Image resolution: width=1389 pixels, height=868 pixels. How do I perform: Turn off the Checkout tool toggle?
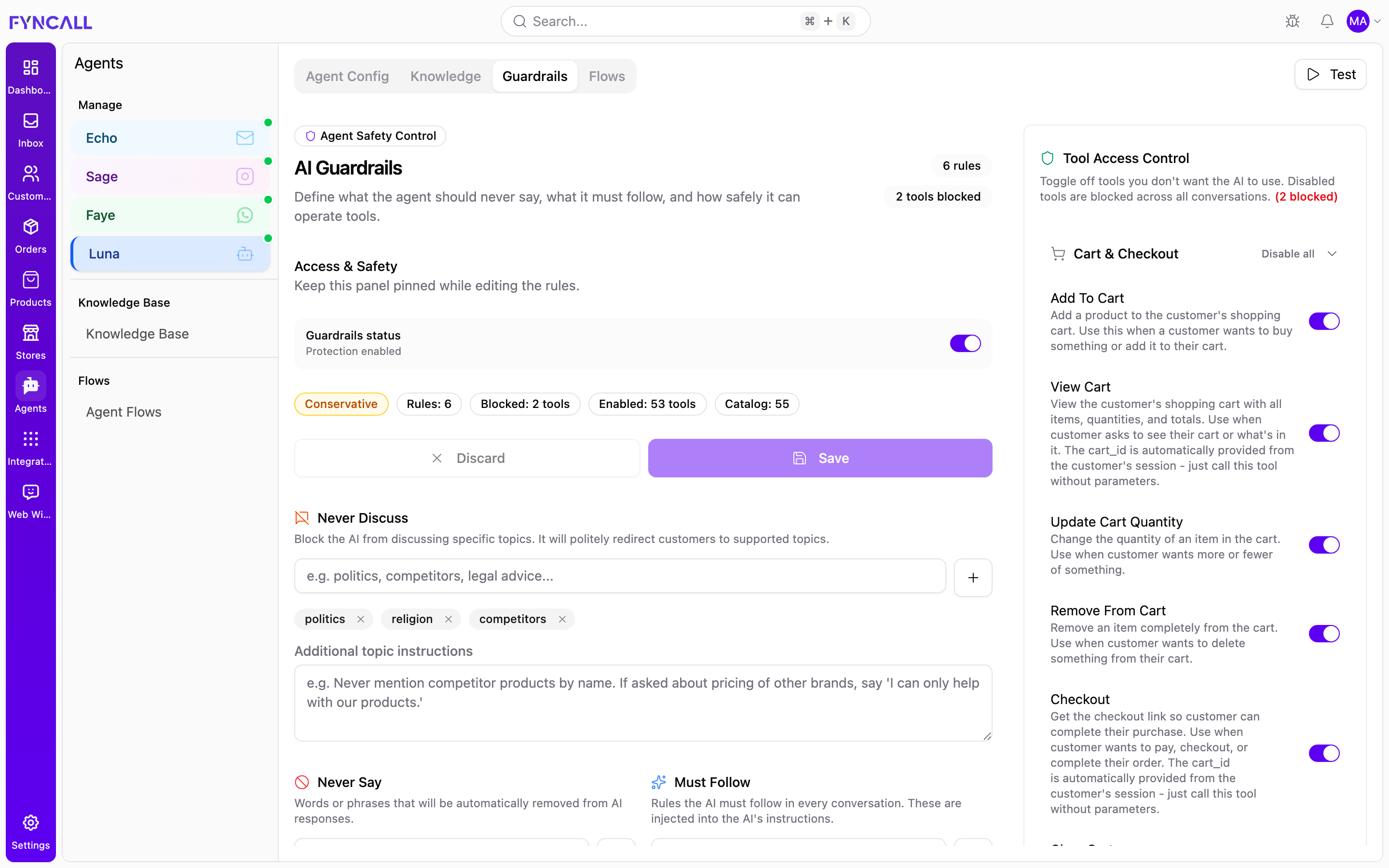1323,753
